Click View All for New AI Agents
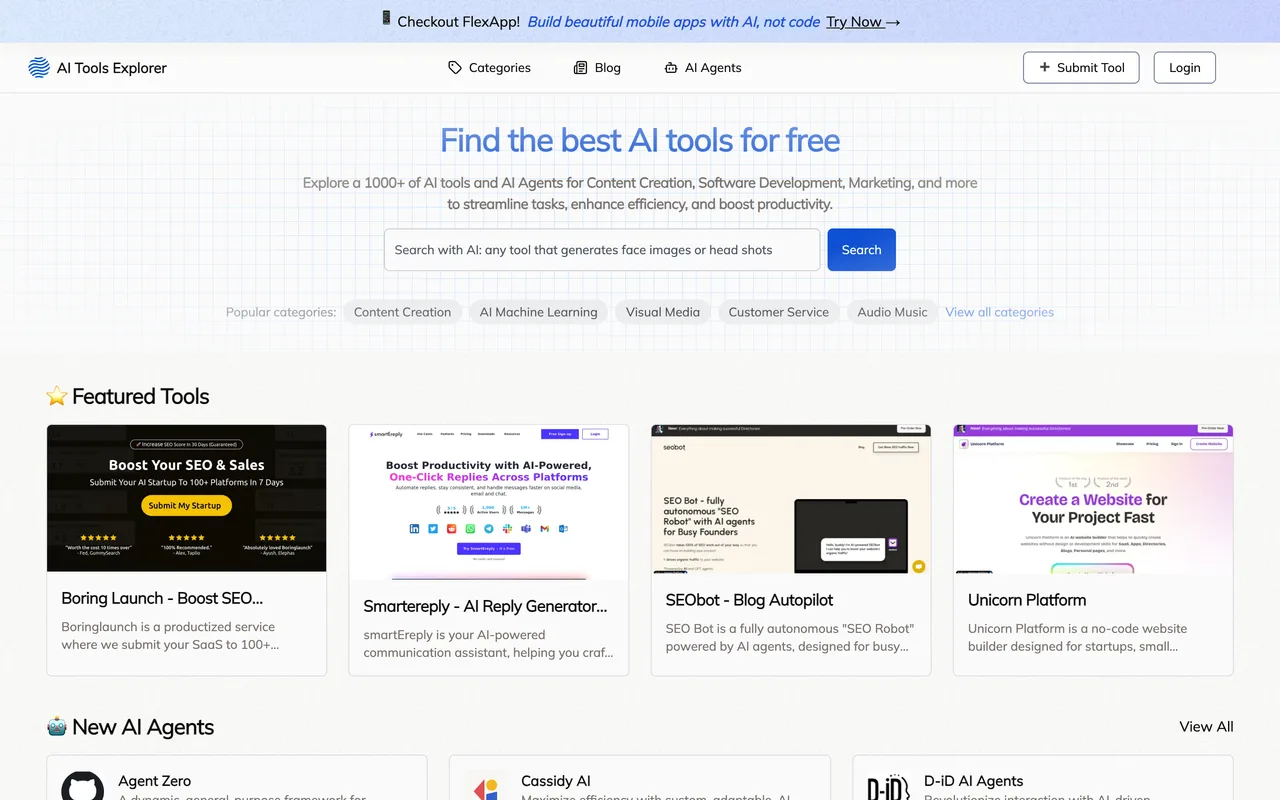 [x=1206, y=727]
